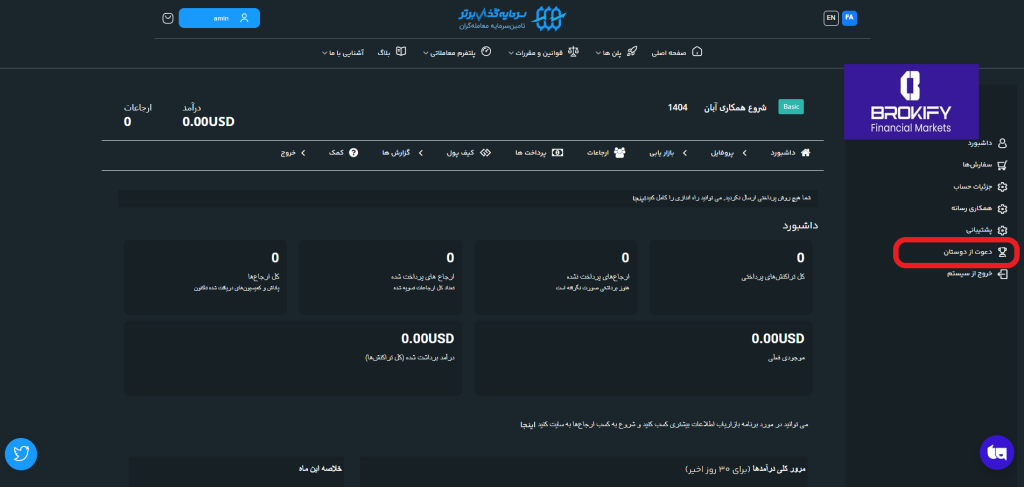Click the scales icon for قوانین و مقررات

click(573, 52)
